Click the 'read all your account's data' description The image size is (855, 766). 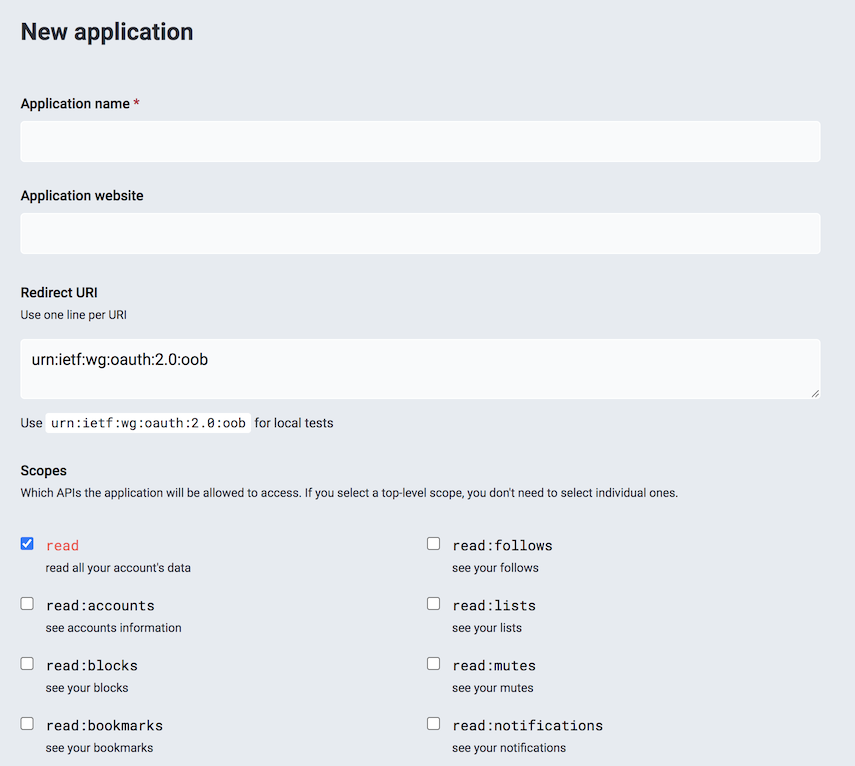tap(119, 567)
